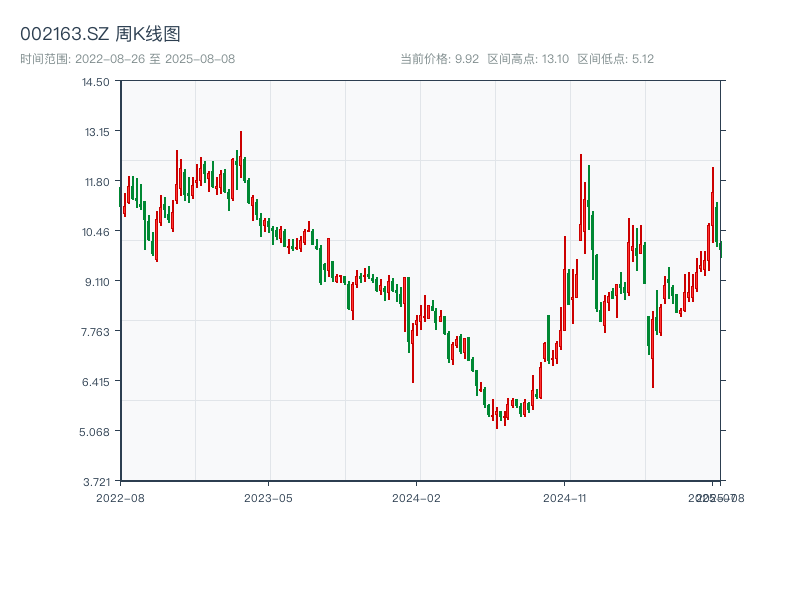Click the 9.110 y-axis price label

pyautogui.click(x=96, y=282)
